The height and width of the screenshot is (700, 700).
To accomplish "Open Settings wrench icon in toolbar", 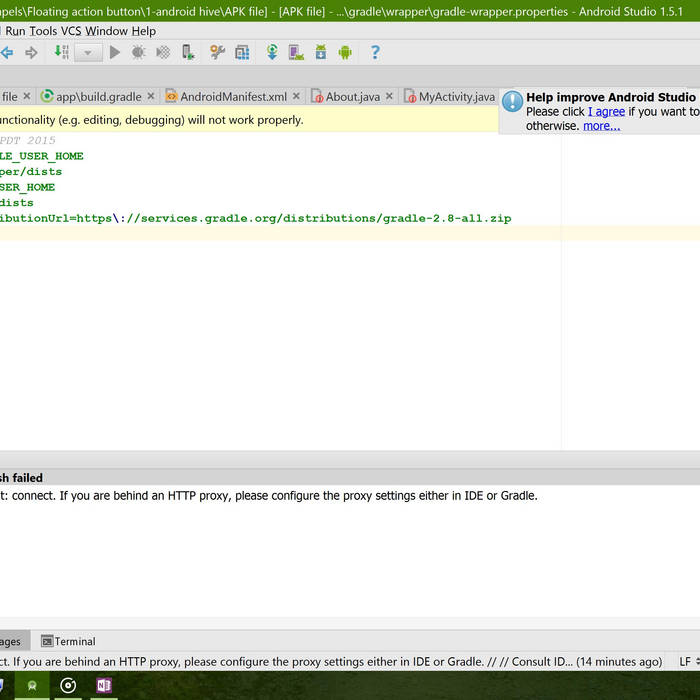I will 217,53.
